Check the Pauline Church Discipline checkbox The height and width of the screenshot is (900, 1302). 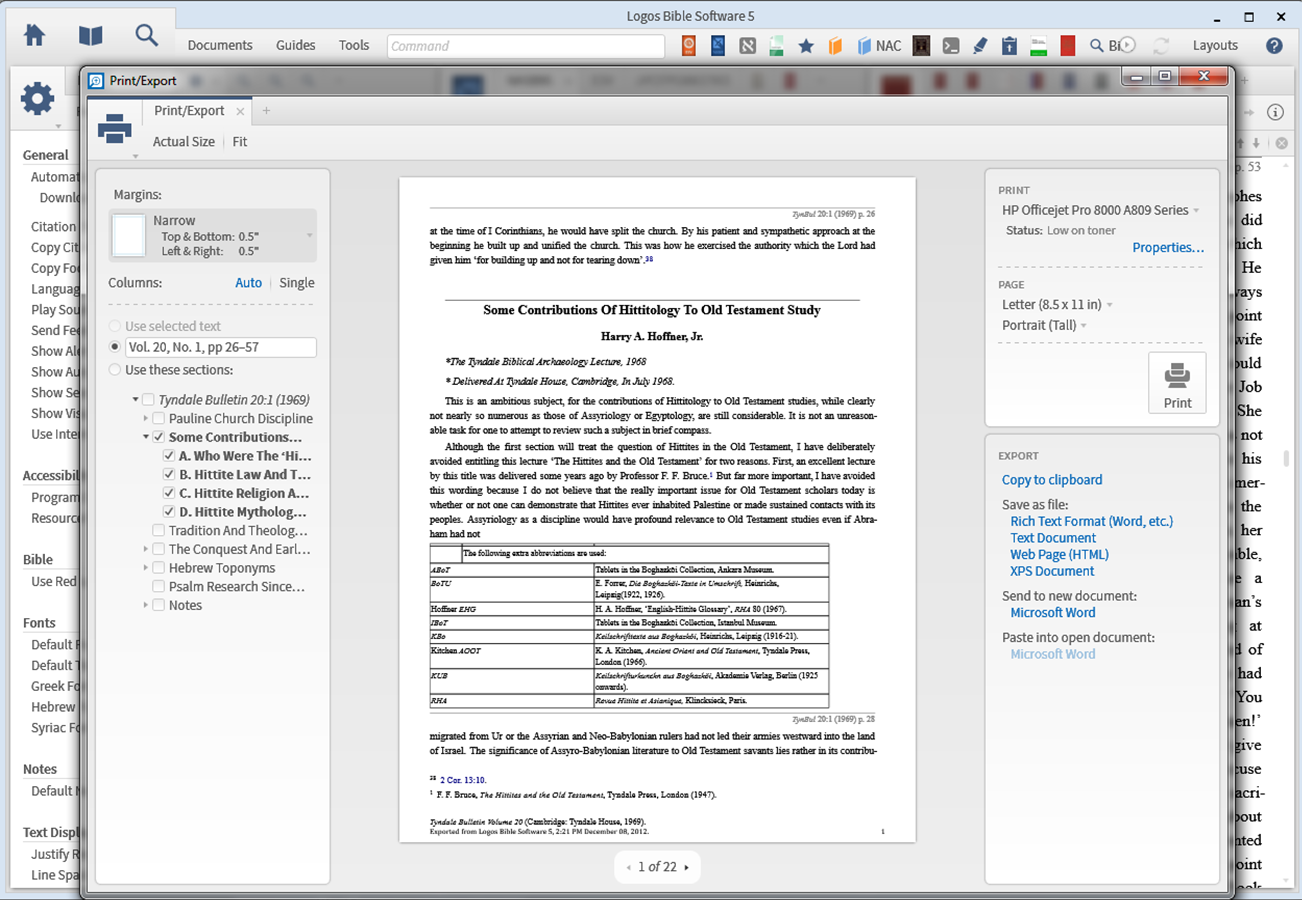click(x=159, y=418)
